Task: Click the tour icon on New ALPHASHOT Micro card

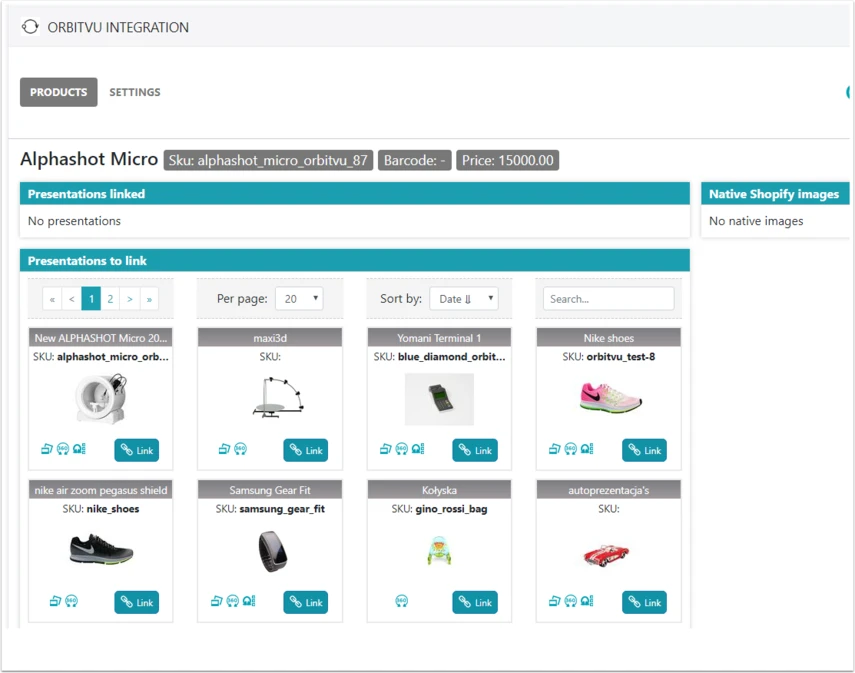Action: click(80, 449)
